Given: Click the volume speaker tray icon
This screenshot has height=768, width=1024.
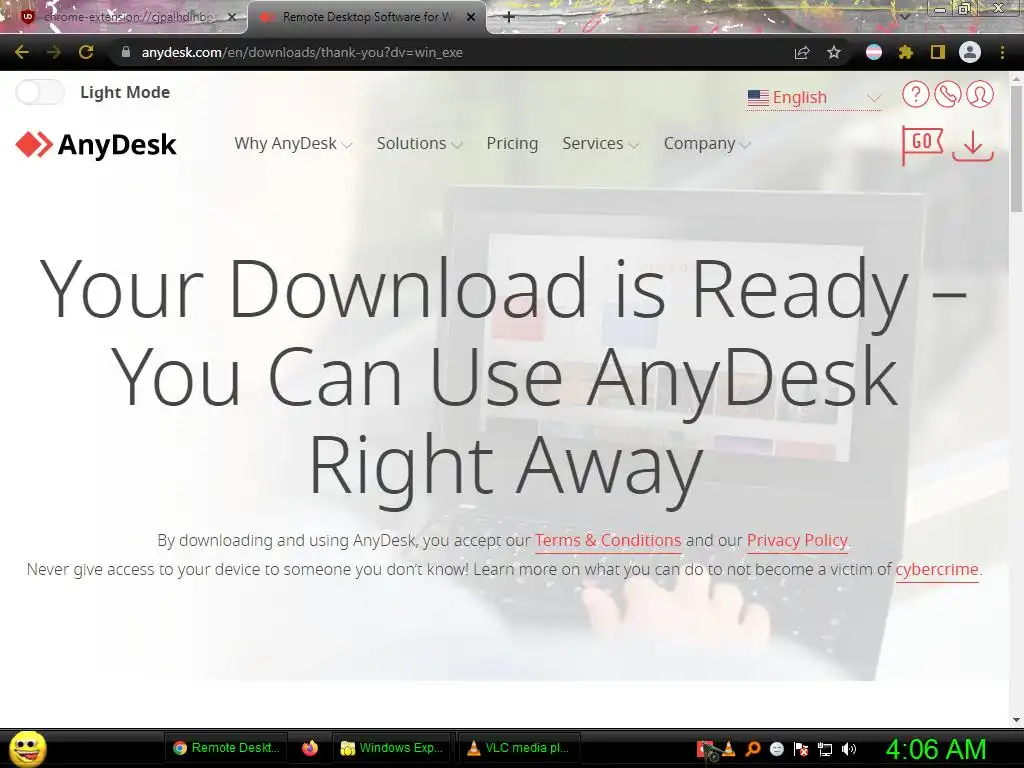Looking at the screenshot, I should click(x=849, y=749).
